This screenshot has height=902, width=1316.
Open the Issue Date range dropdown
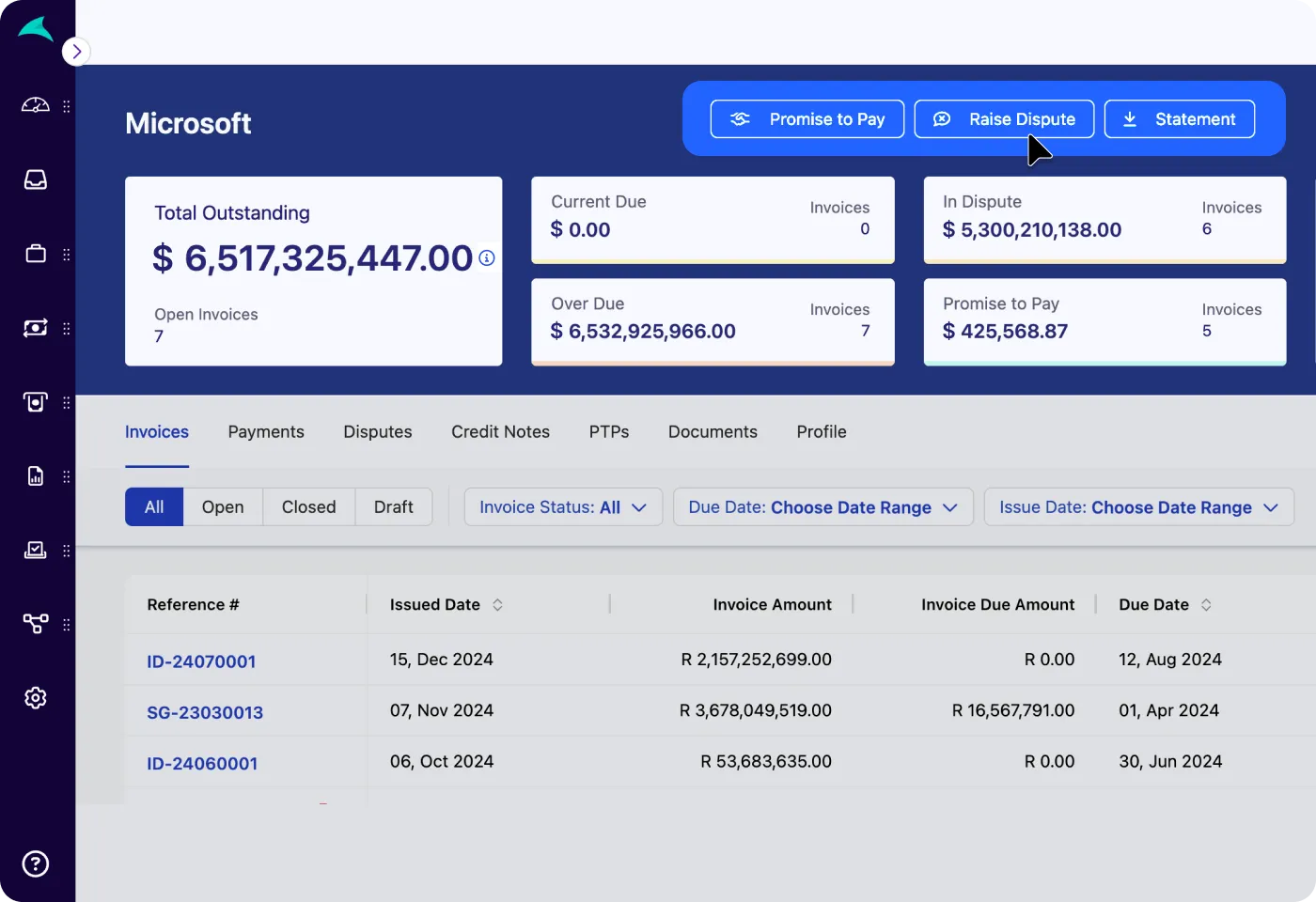coord(1139,507)
